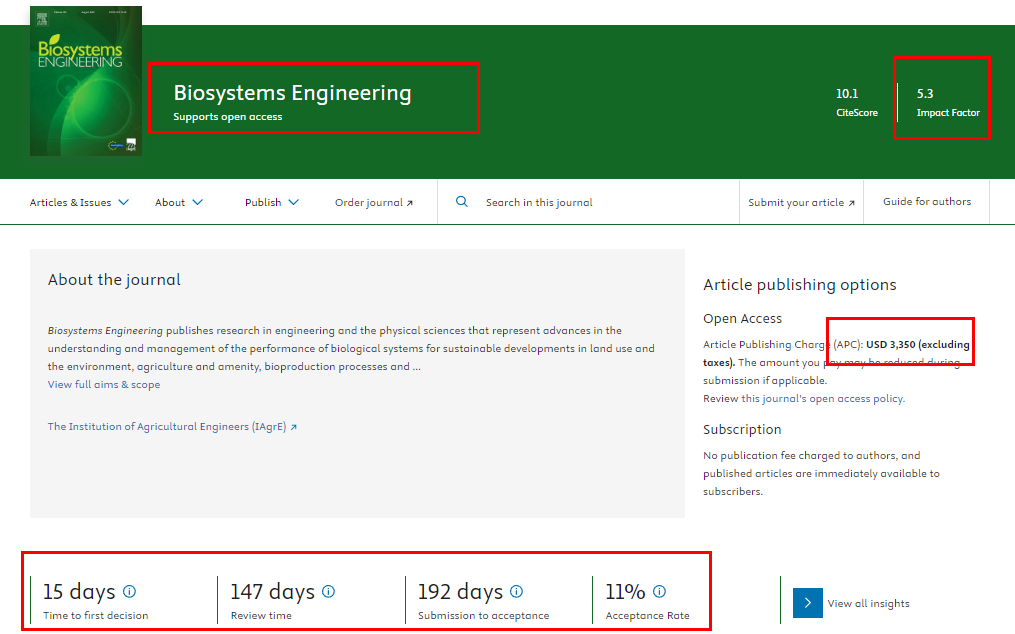Image resolution: width=1015 pixels, height=634 pixels.
Task: Open the About dropdown menu
Action: click(178, 201)
